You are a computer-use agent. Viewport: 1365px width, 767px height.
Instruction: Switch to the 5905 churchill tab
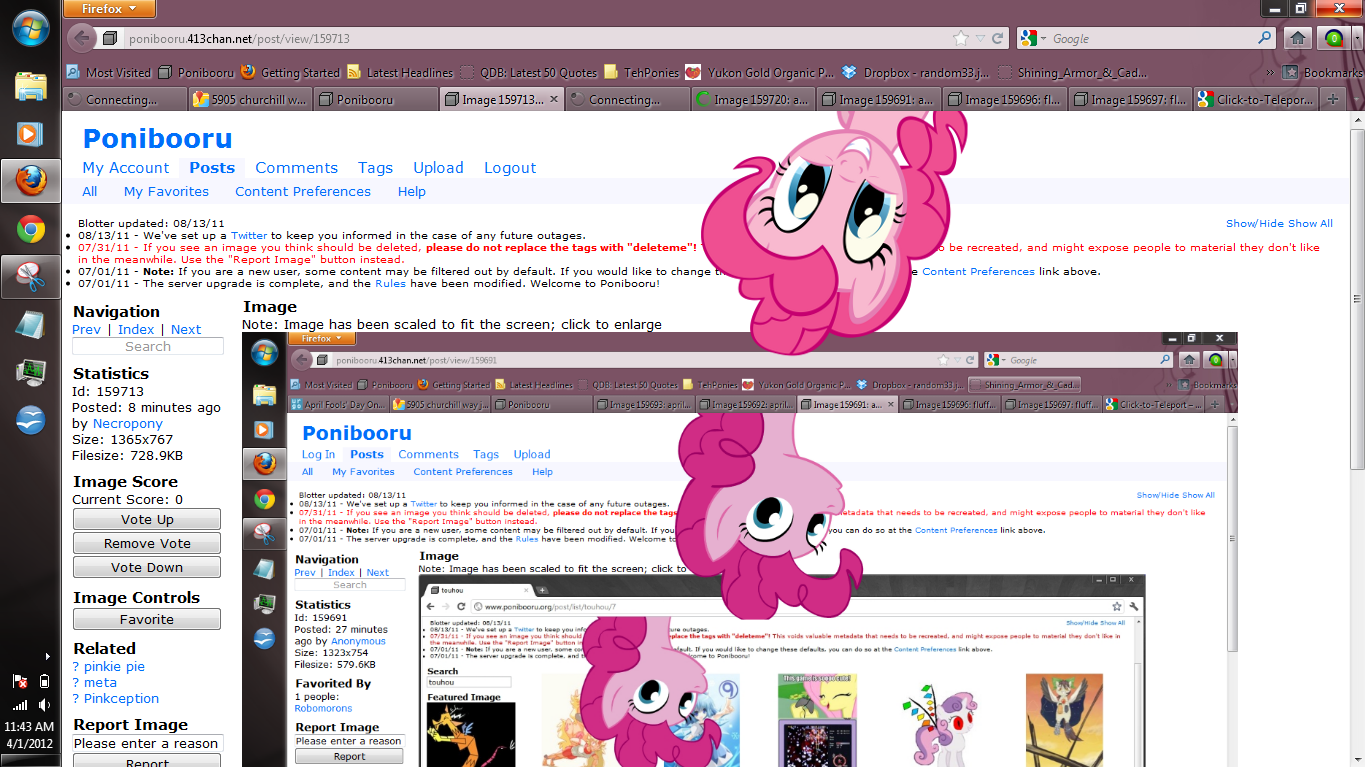tap(250, 99)
